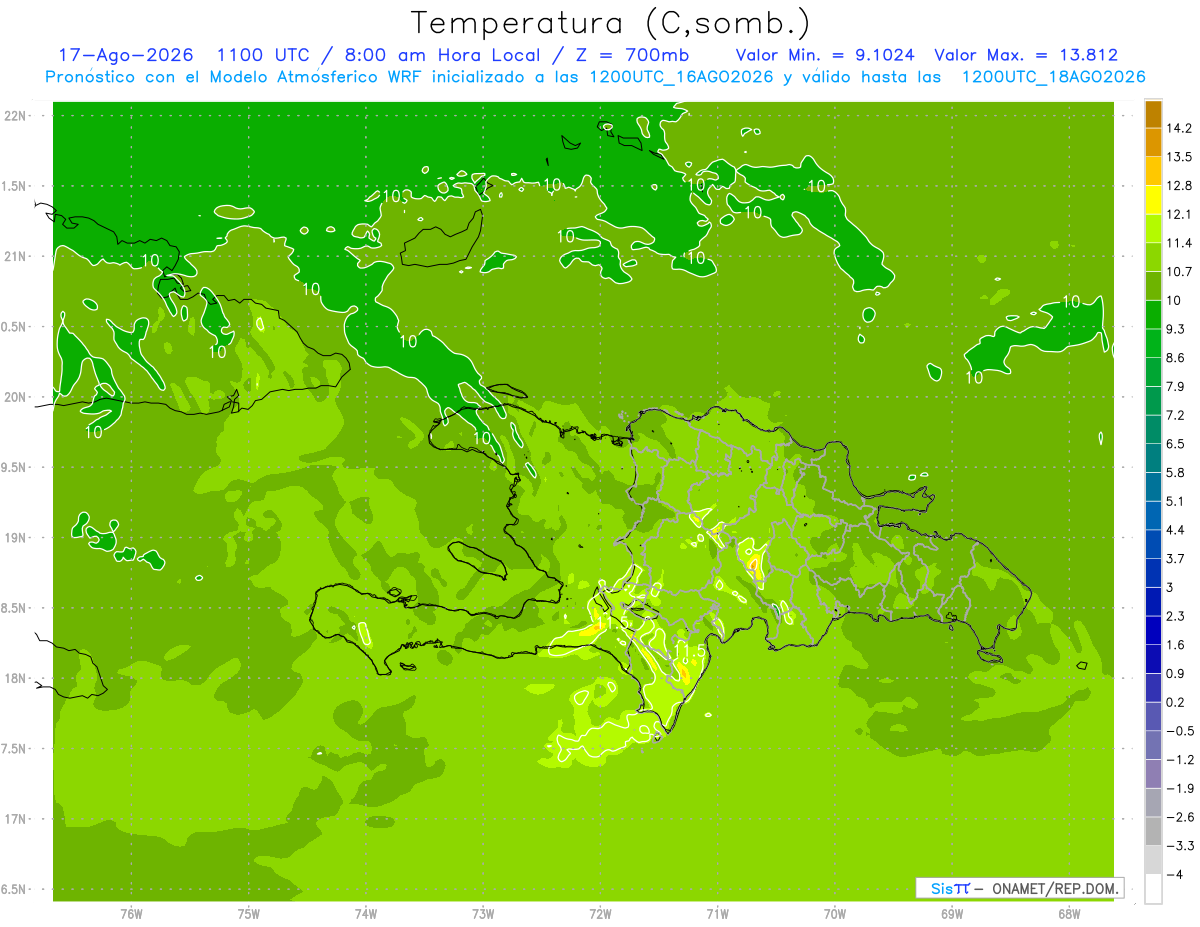Screen dimensions: 1200x927
Task: Pick the lime swatch between 11.4 and 12.1
Action: coord(1153,229)
